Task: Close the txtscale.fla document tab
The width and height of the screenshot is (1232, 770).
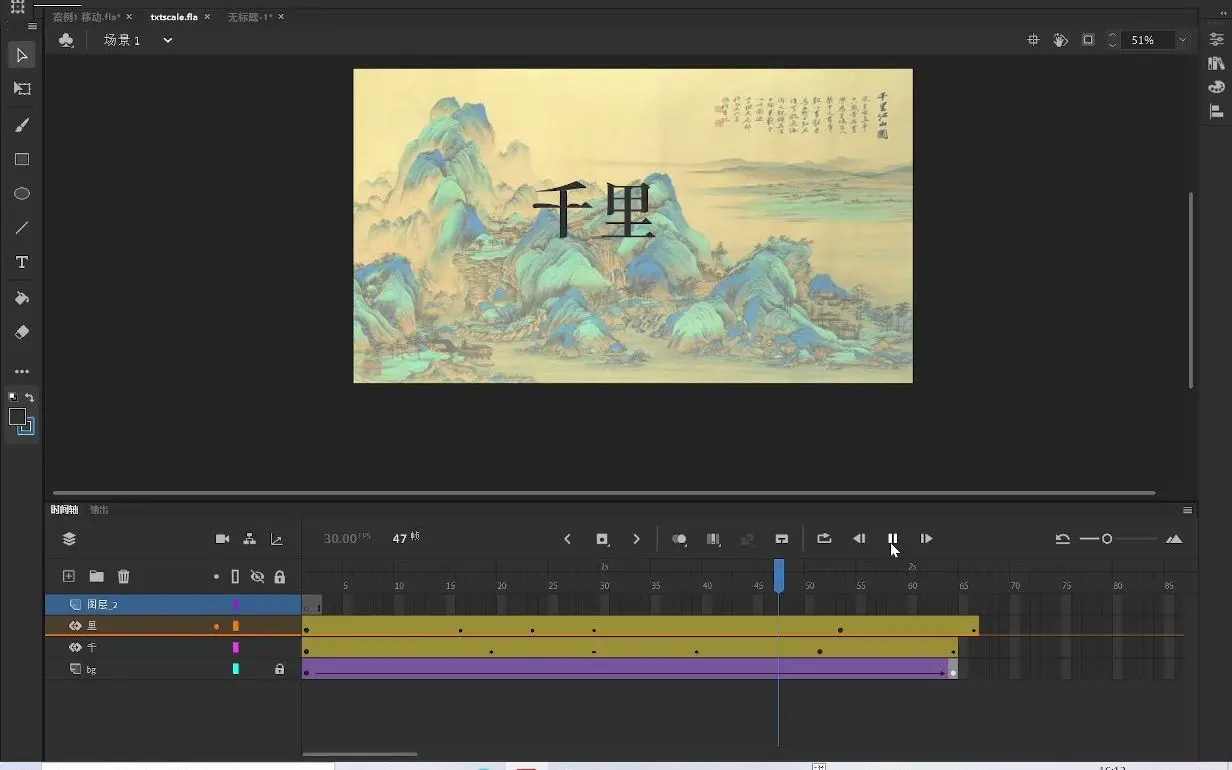Action: coord(207,17)
